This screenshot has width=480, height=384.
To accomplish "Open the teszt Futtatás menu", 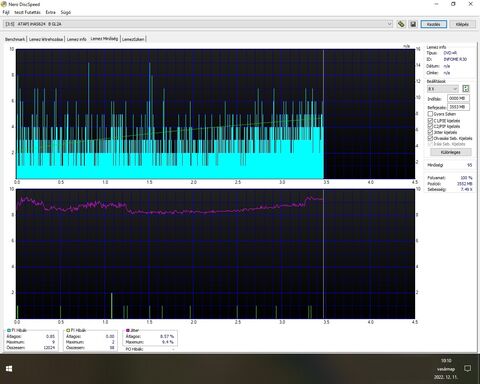I will tap(27, 12).
